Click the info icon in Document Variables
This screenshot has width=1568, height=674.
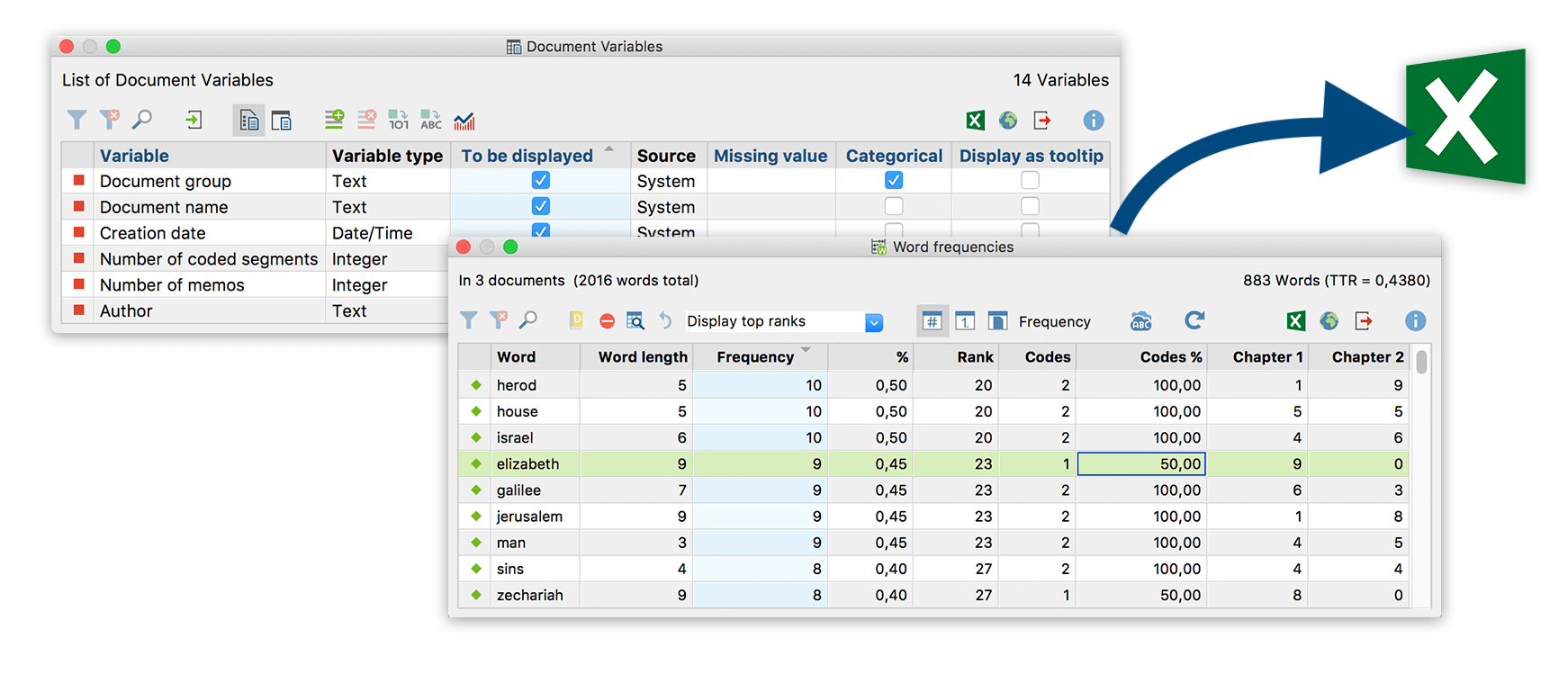pyautogui.click(x=1093, y=120)
